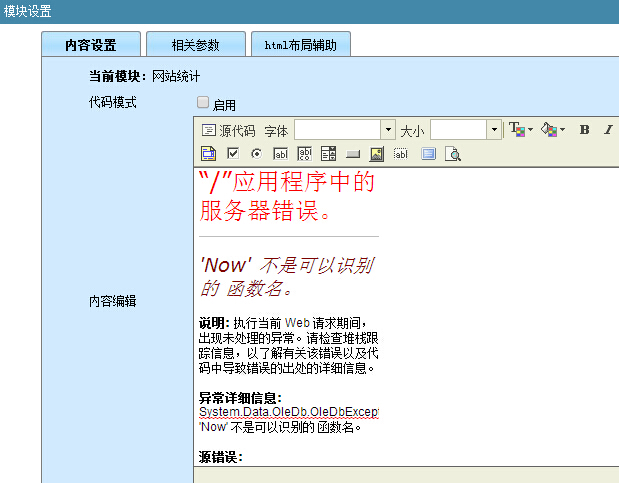This screenshot has height=483, width=619.
Task: Click the 源代码 source view button
Action: (229, 130)
